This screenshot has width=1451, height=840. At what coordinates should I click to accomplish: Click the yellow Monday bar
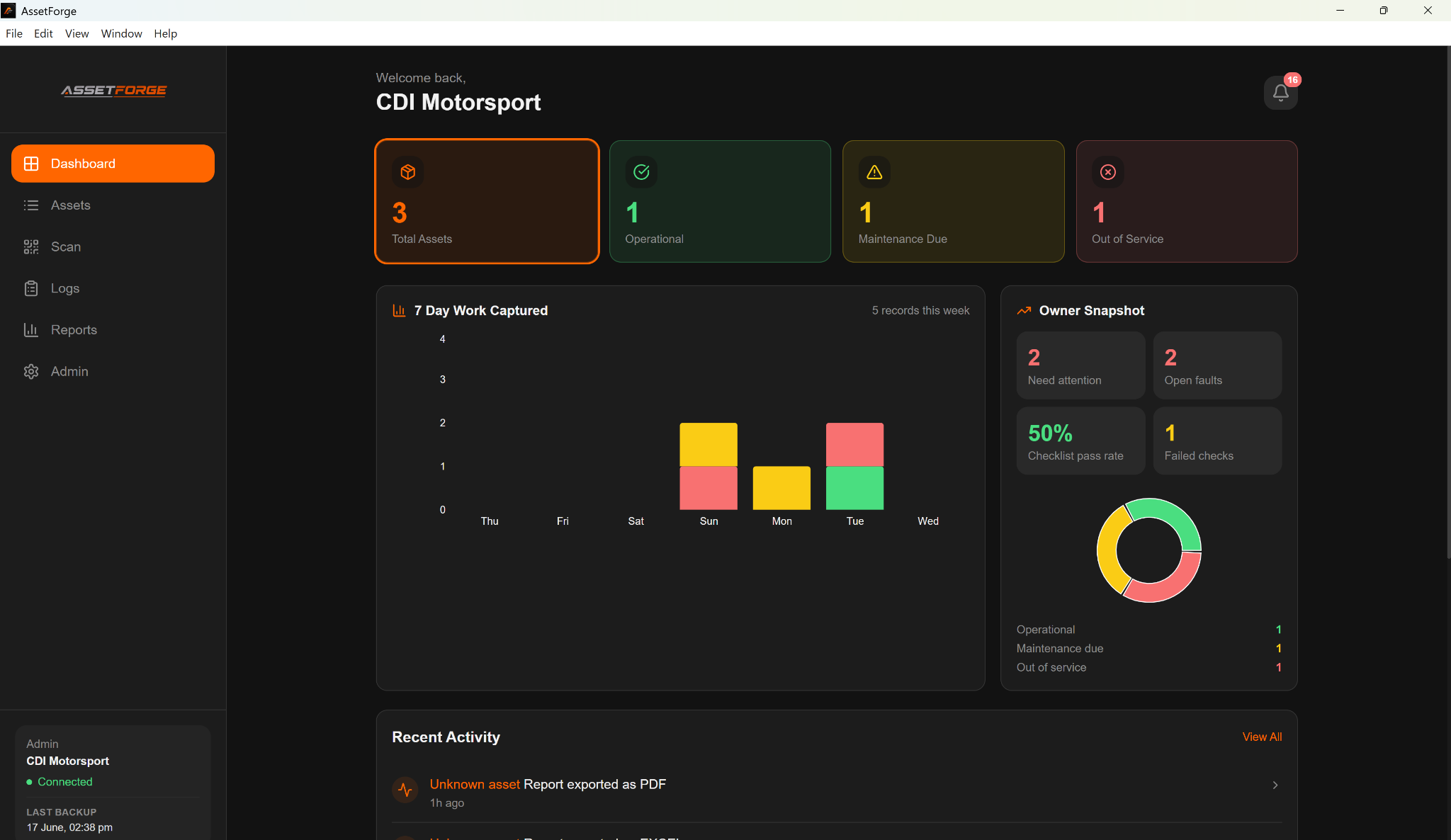(x=781, y=488)
